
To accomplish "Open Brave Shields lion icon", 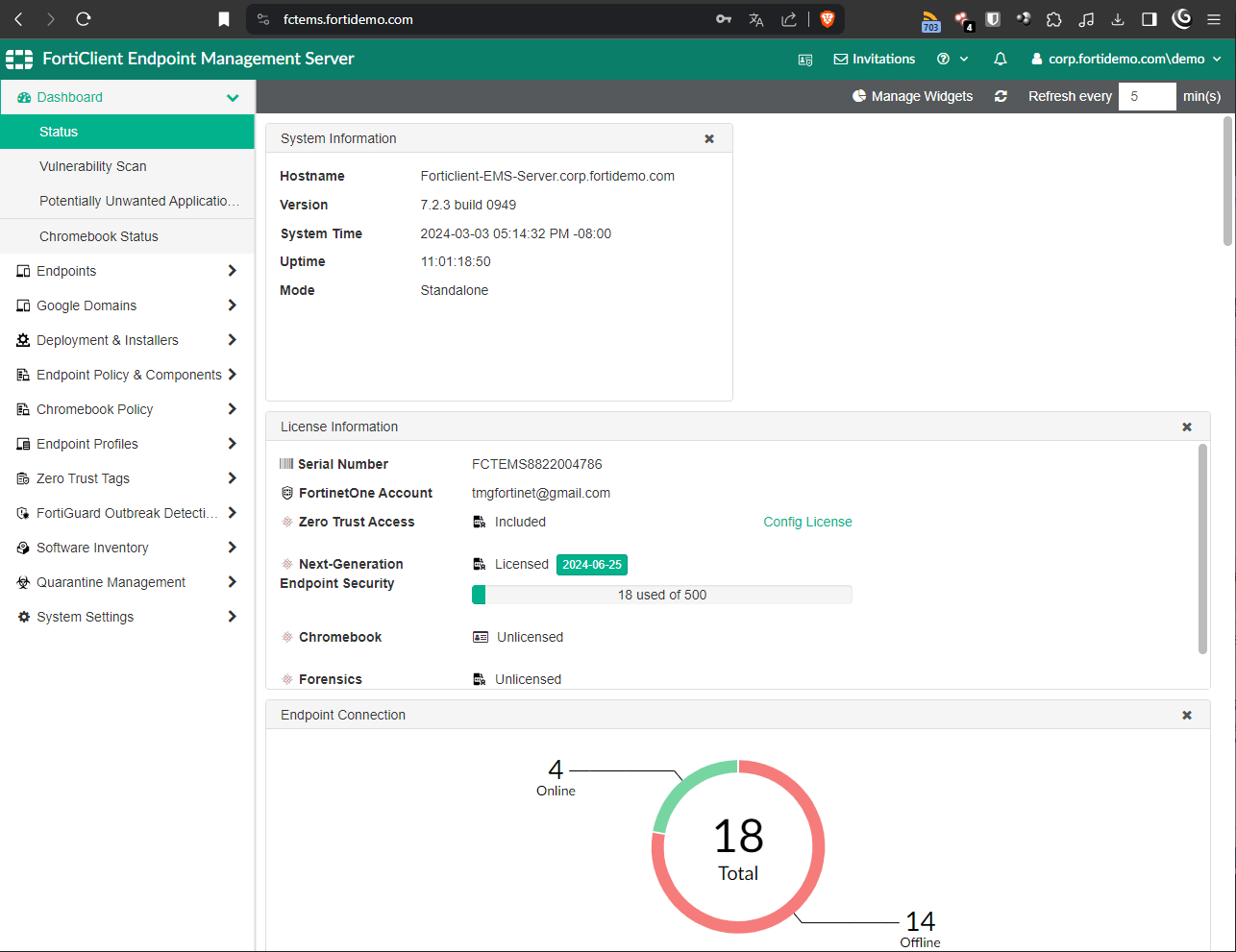I will pos(827,19).
